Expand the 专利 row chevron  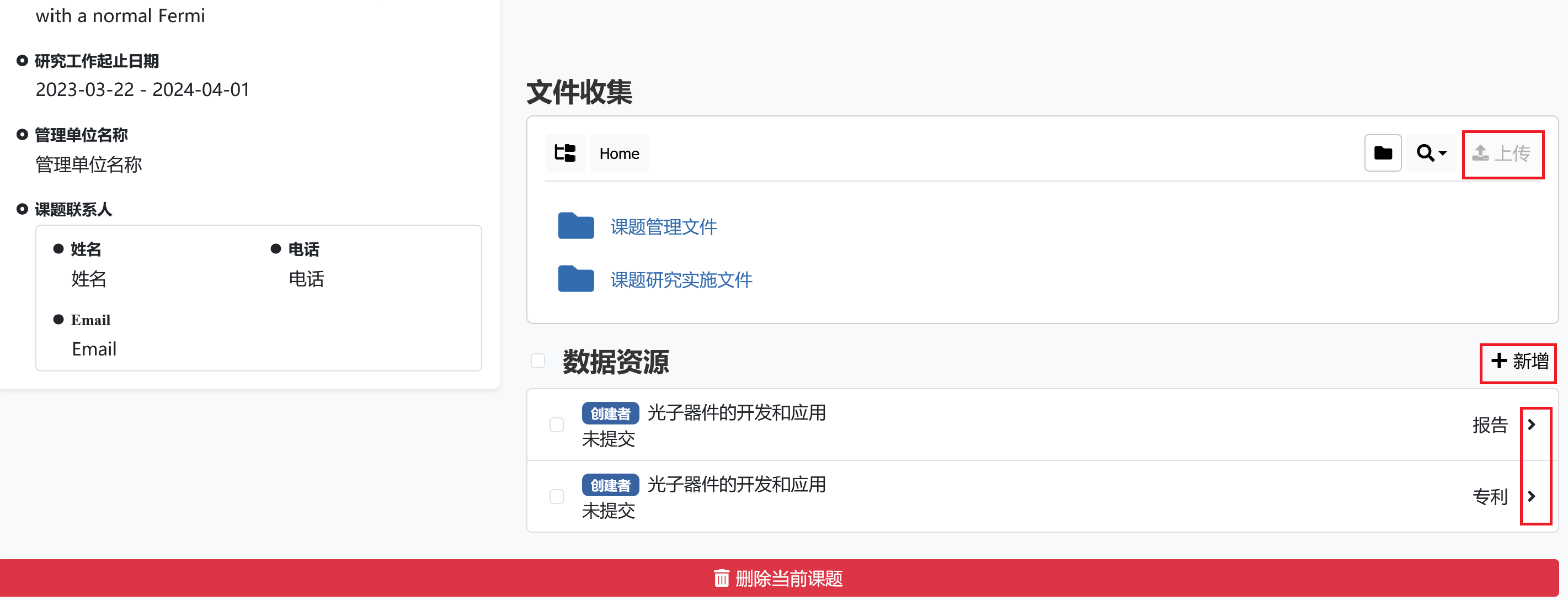click(x=1532, y=496)
